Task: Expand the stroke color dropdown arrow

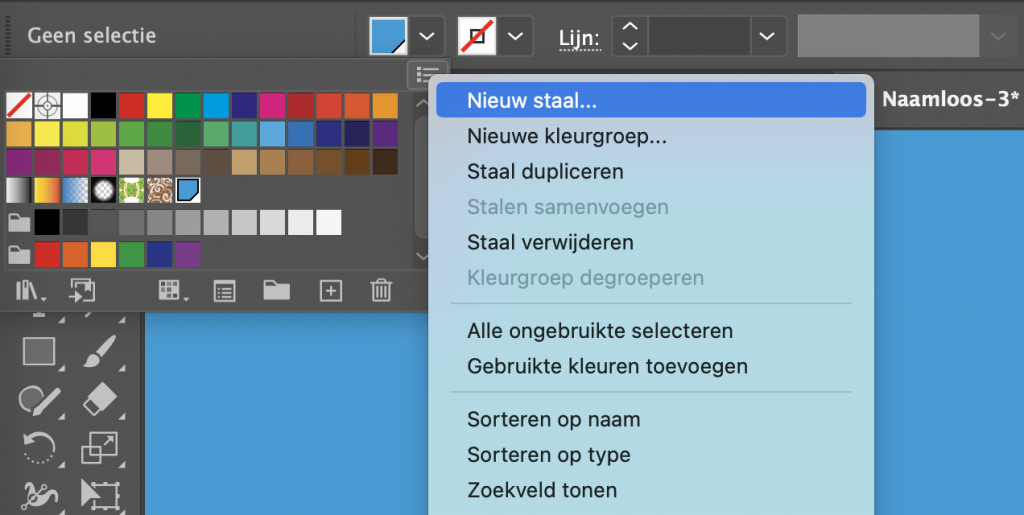Action: point(516,36)
